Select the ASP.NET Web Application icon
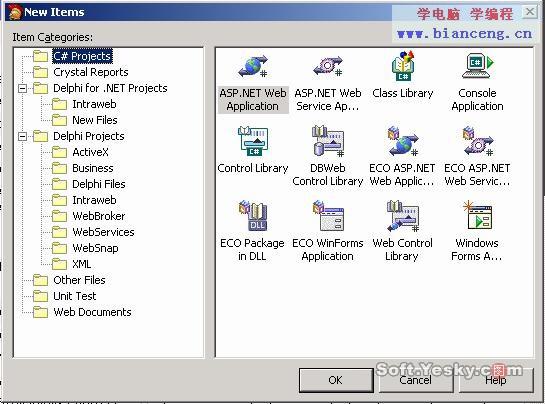 (x=253, y=67)
